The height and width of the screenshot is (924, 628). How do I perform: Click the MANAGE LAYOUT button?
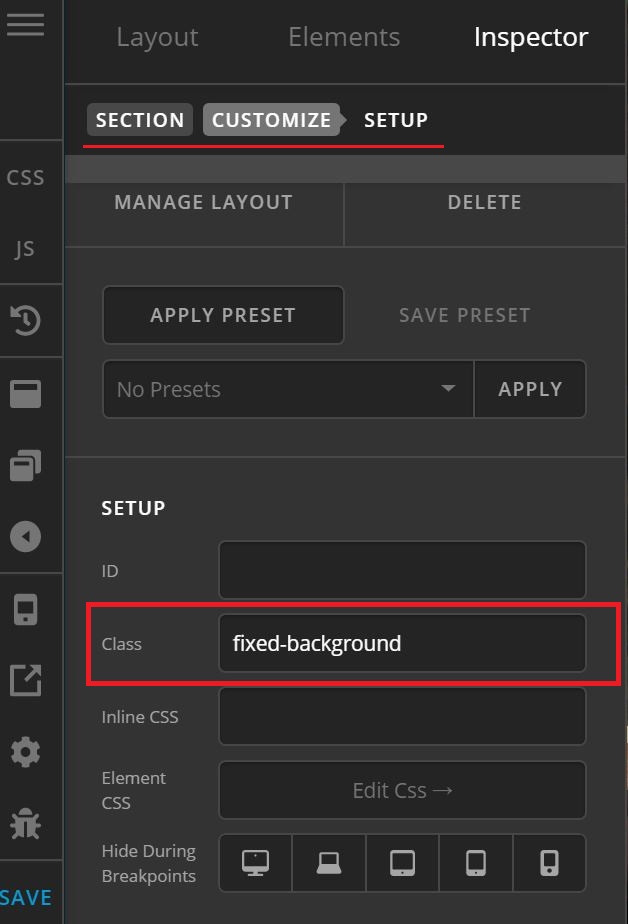coord(203,202)
